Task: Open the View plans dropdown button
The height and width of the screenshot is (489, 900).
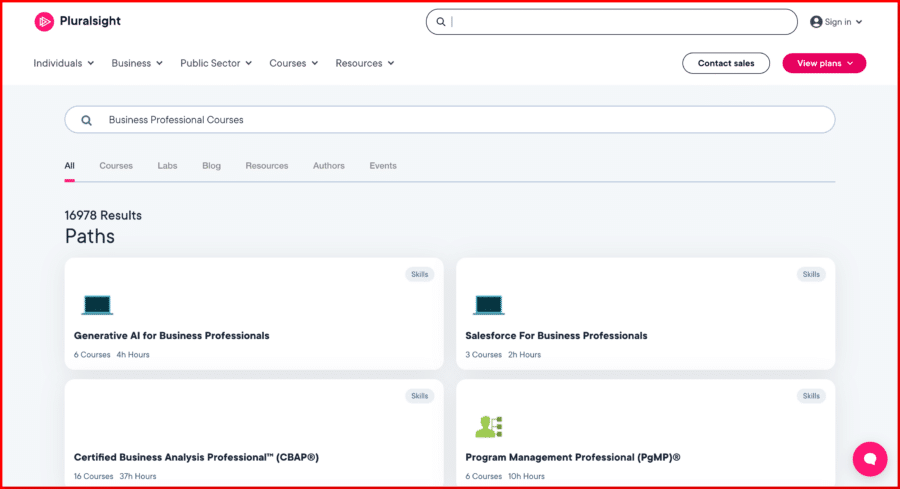Action: (824, 63)
